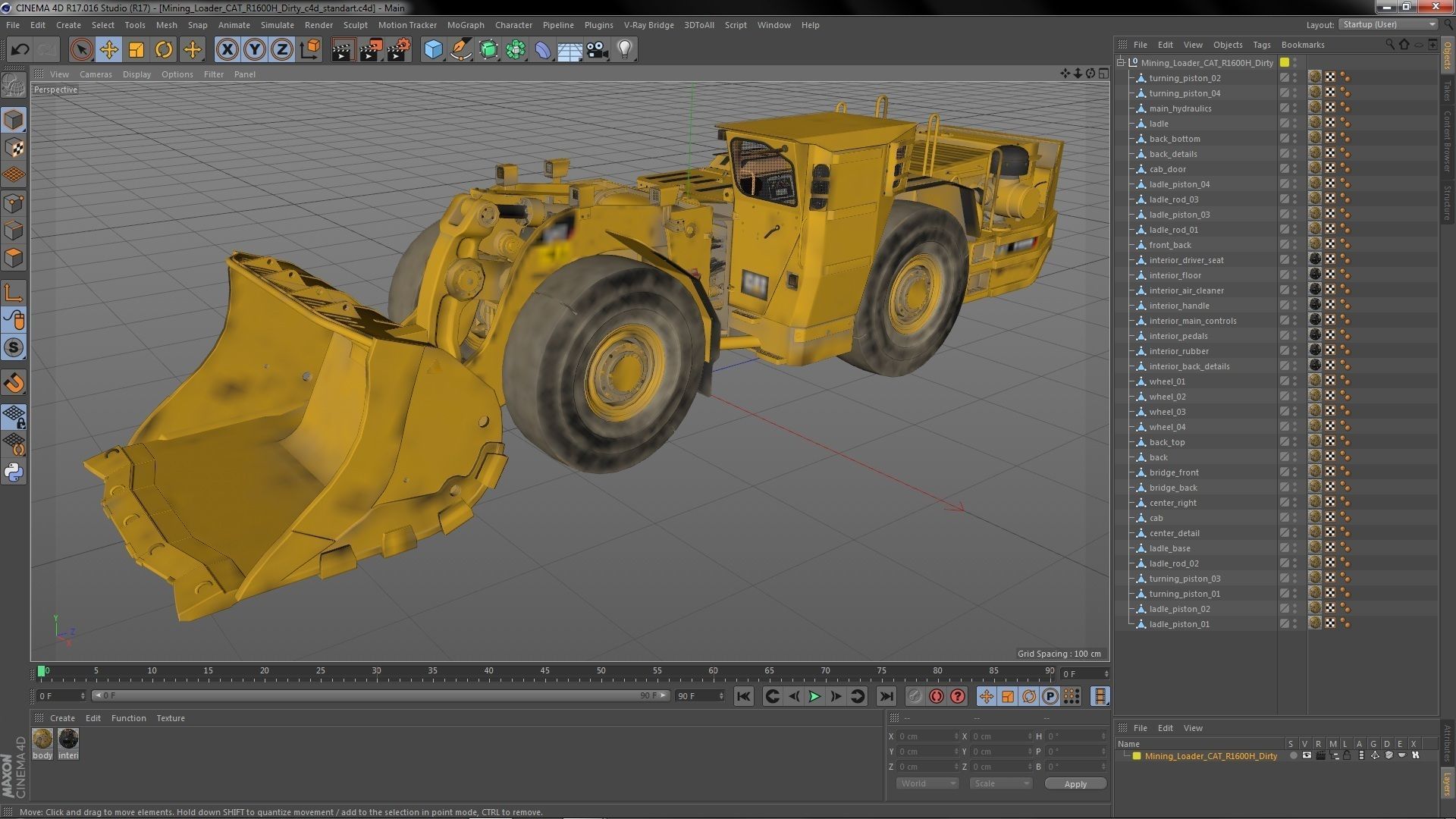Open the Cameras viewport menu
The width and height of the screenshot is (1456, 819).
click(x=96, y=74)
